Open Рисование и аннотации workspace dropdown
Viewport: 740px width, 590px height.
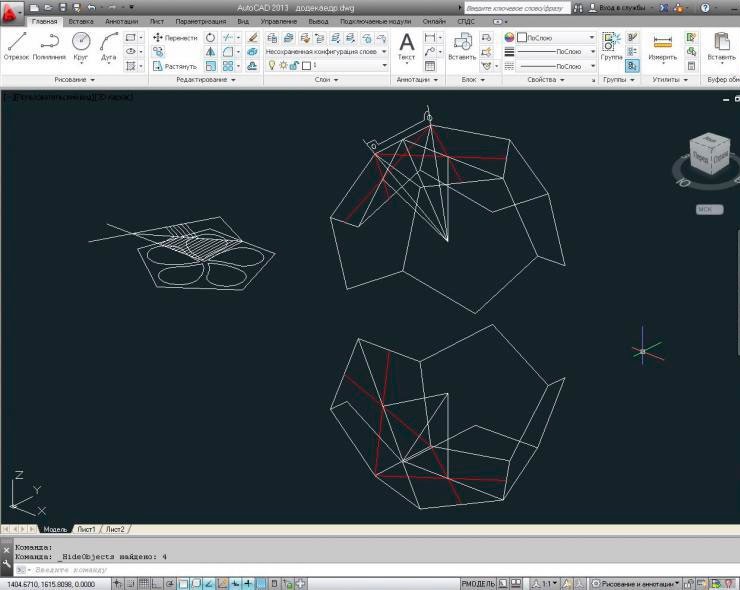click(638, 583)
